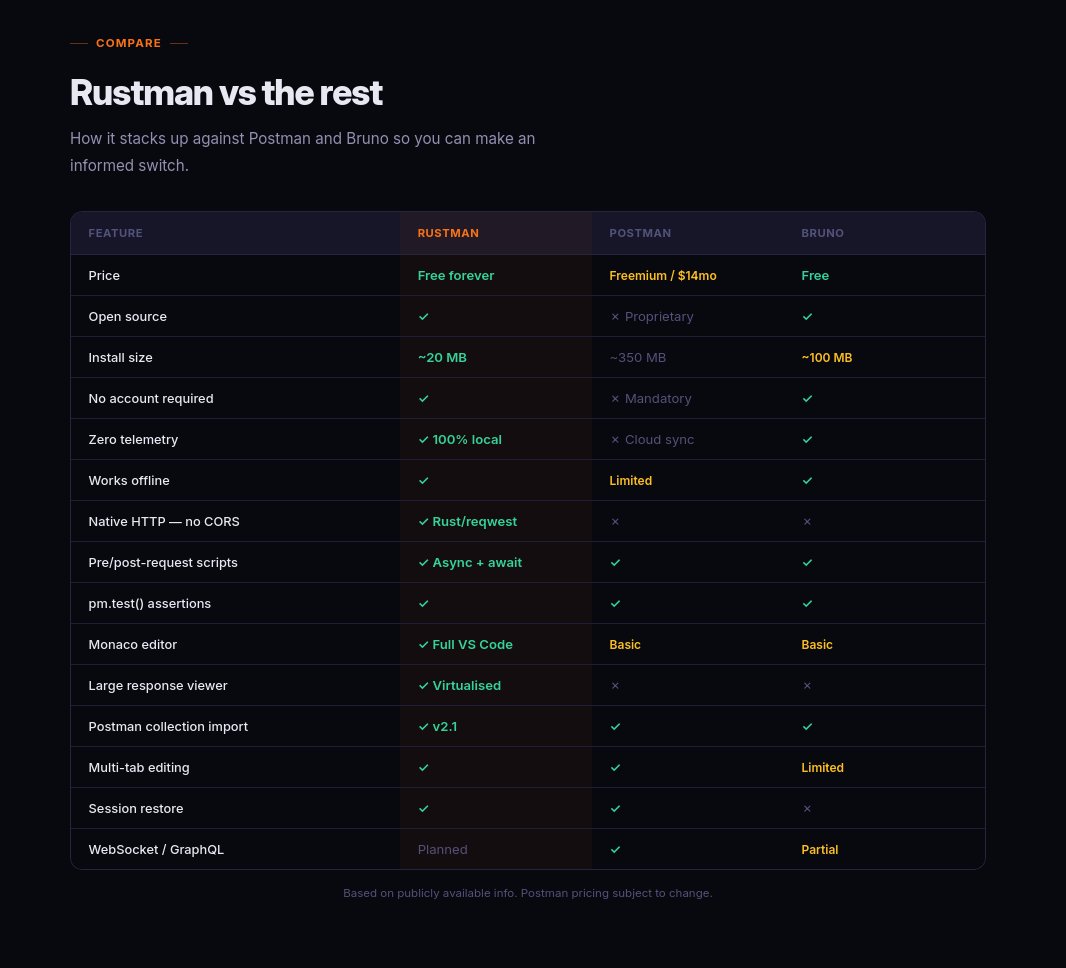Click the 'Virtualised' cell

coord(460,685)
